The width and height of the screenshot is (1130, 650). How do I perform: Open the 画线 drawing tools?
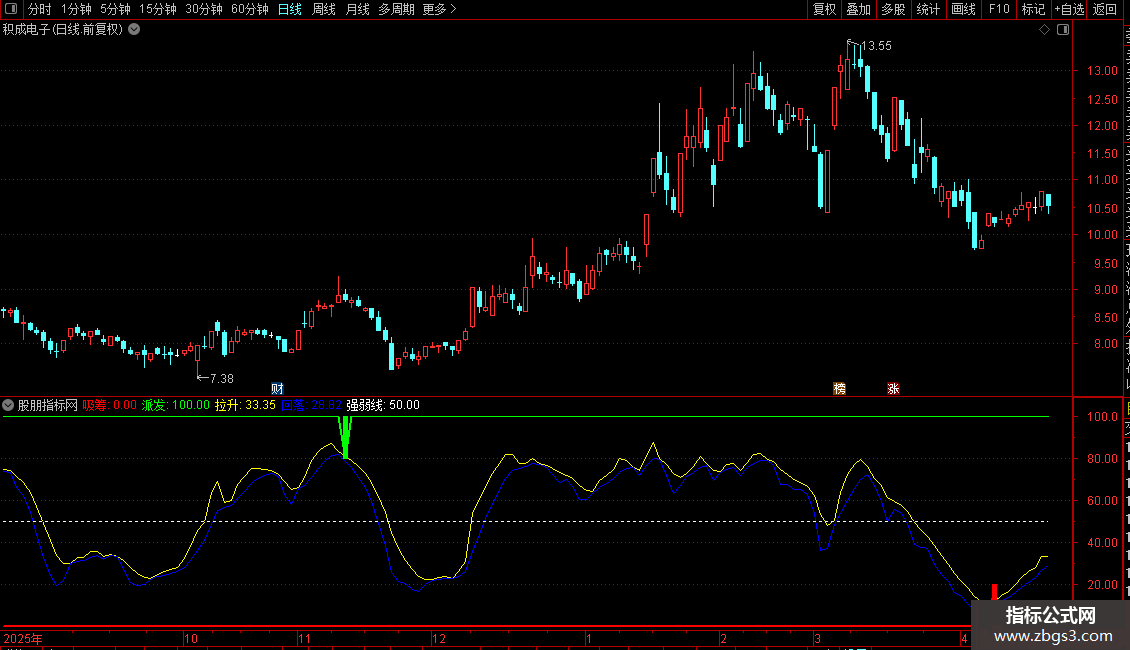tap(963, 9)
